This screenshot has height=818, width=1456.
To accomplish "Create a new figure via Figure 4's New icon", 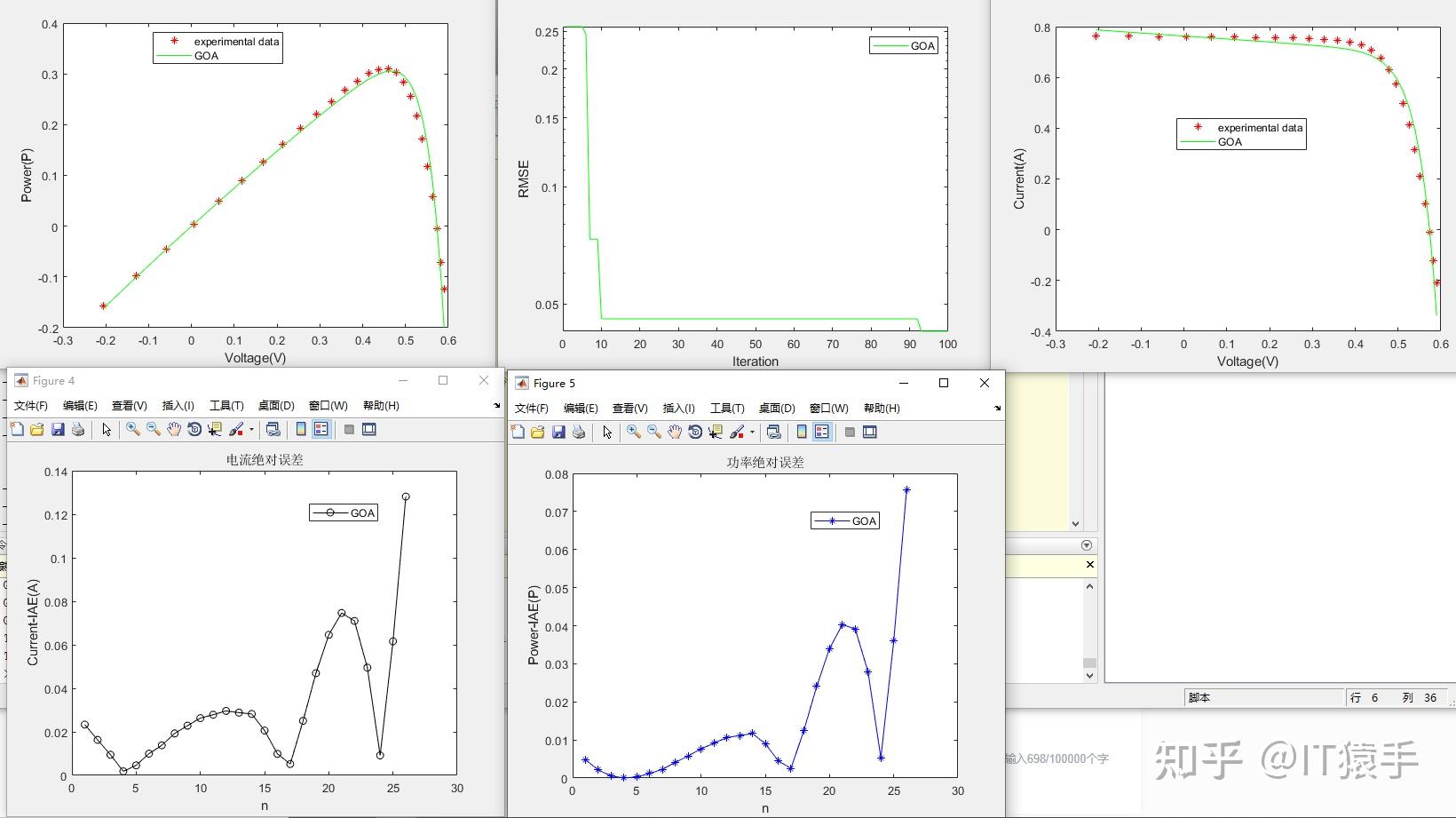I will (x=17, y=429).
